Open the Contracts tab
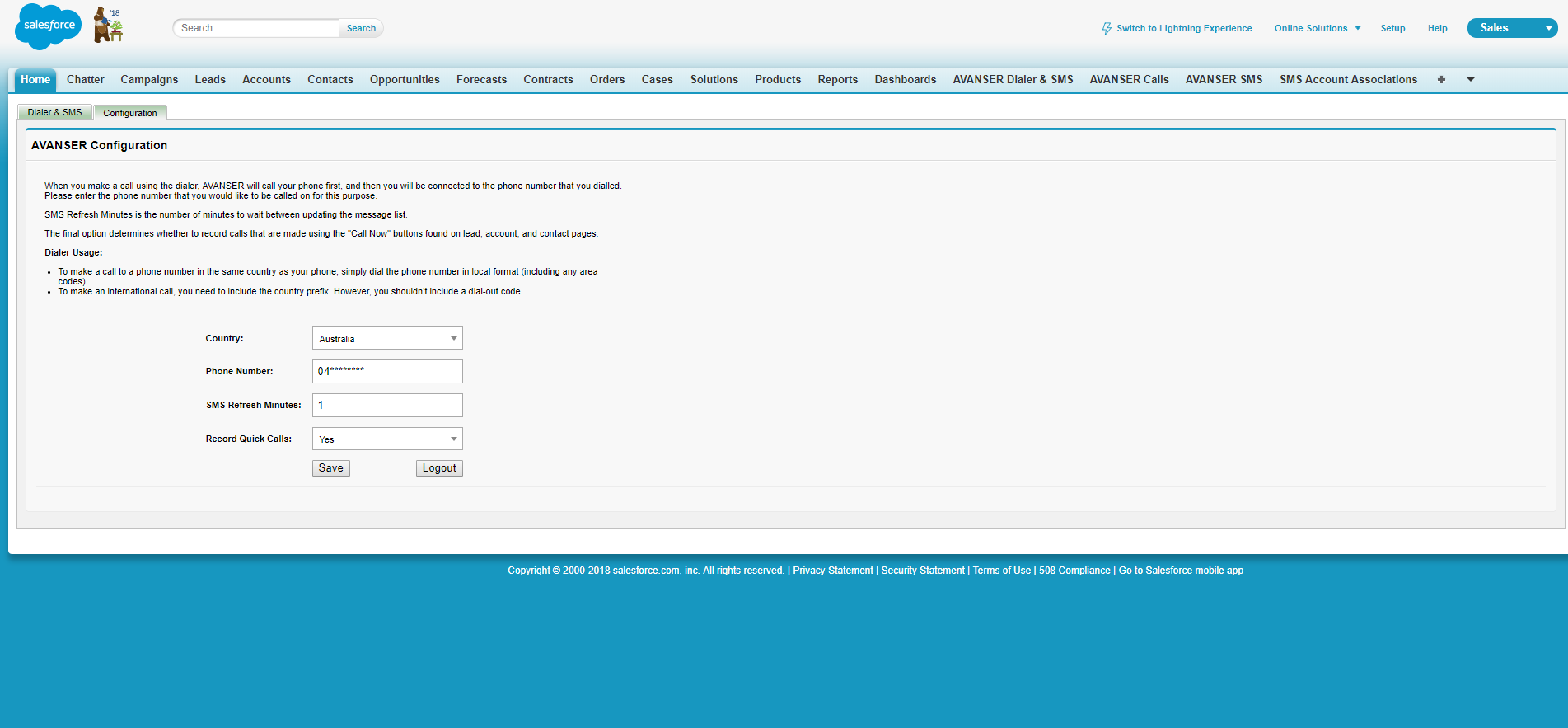Viewport: 1568px width, 728px height. (548, 80)
